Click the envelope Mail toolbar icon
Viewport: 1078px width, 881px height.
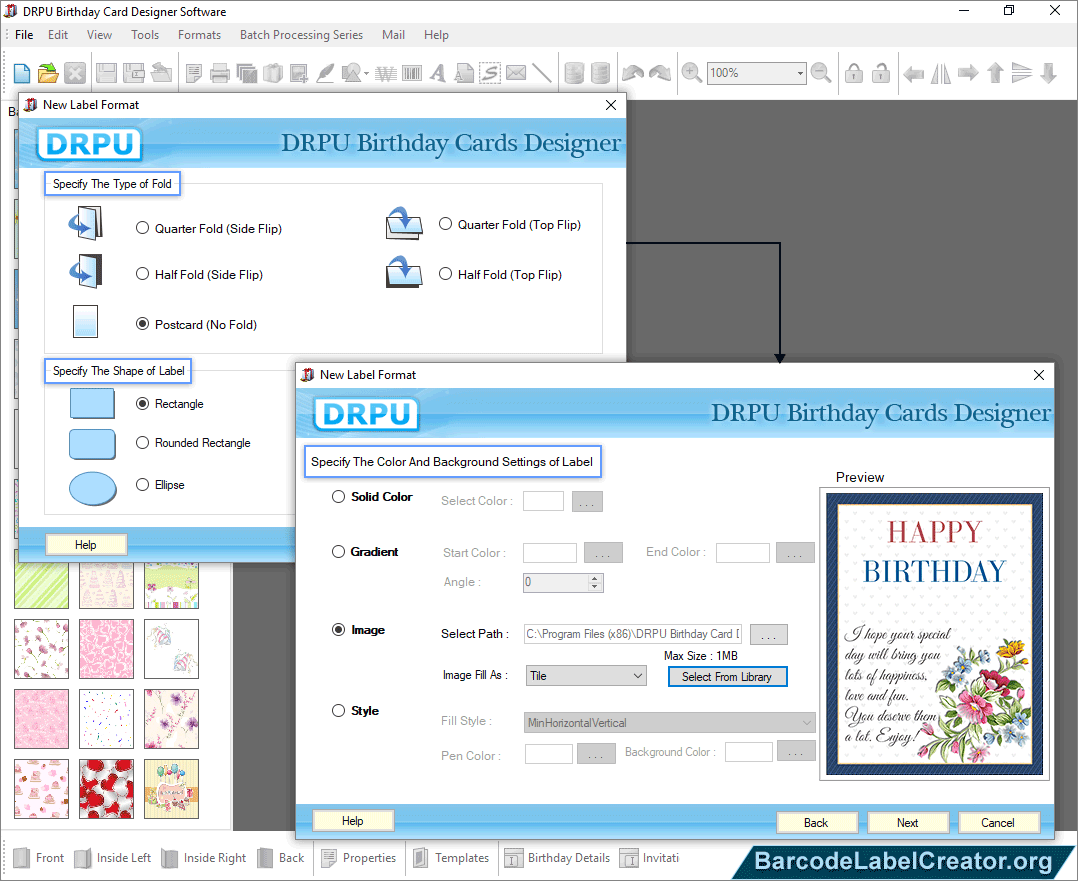(x=516, y=73)
